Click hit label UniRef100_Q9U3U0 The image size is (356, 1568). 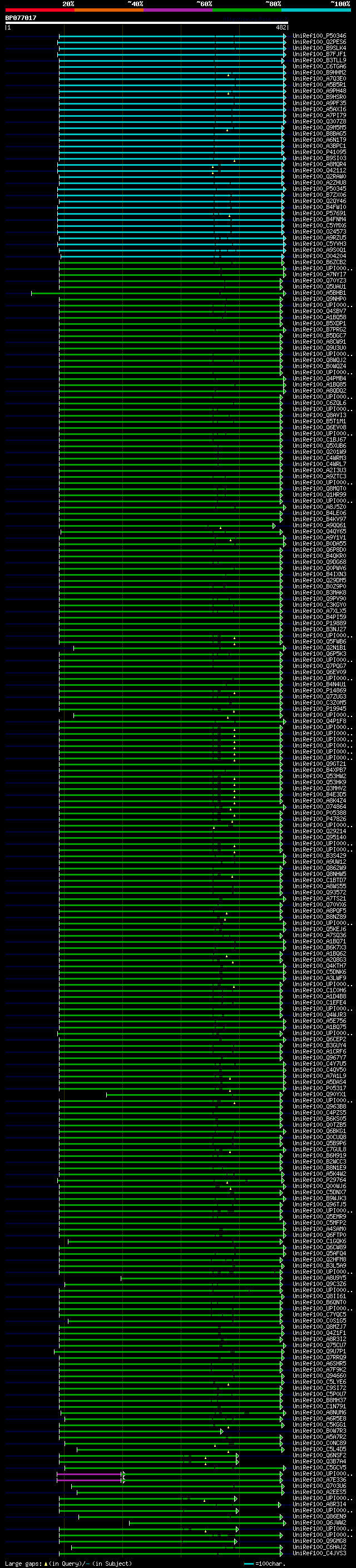(319, 348)
